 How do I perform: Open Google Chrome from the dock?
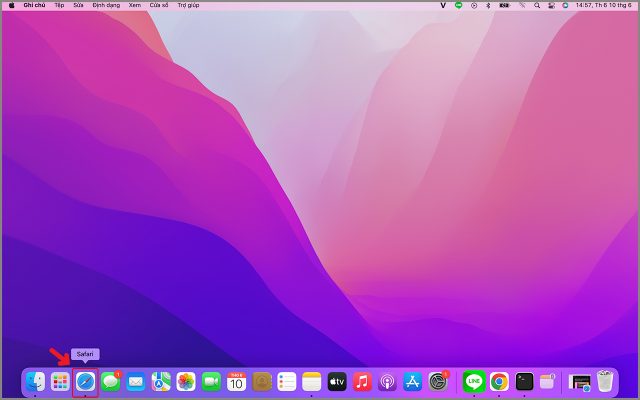499,381
